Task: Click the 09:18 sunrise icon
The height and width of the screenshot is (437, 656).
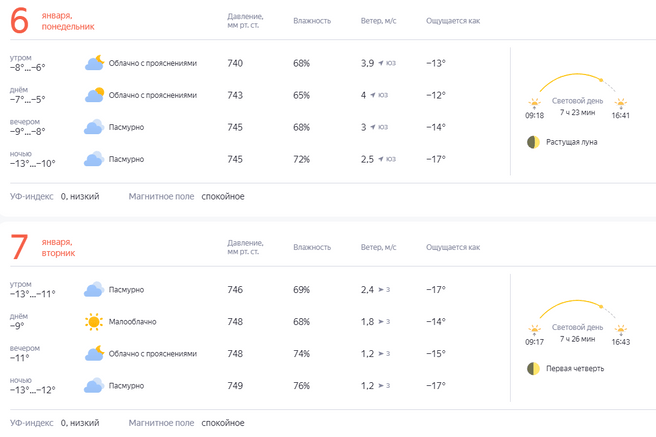Action: (x=534, y=102)
